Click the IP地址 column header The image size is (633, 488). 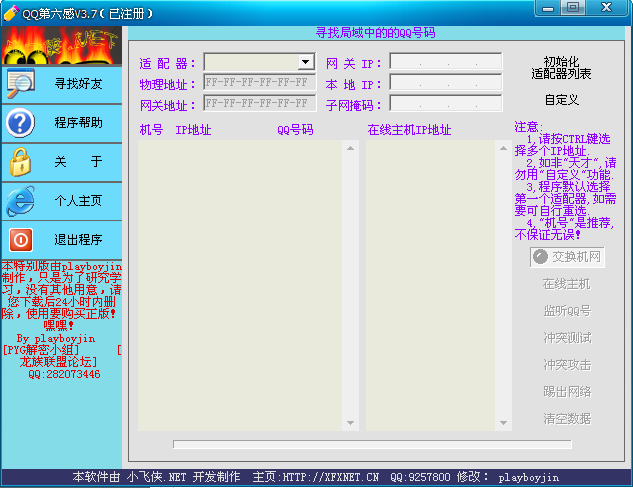(x=193, y=130)
